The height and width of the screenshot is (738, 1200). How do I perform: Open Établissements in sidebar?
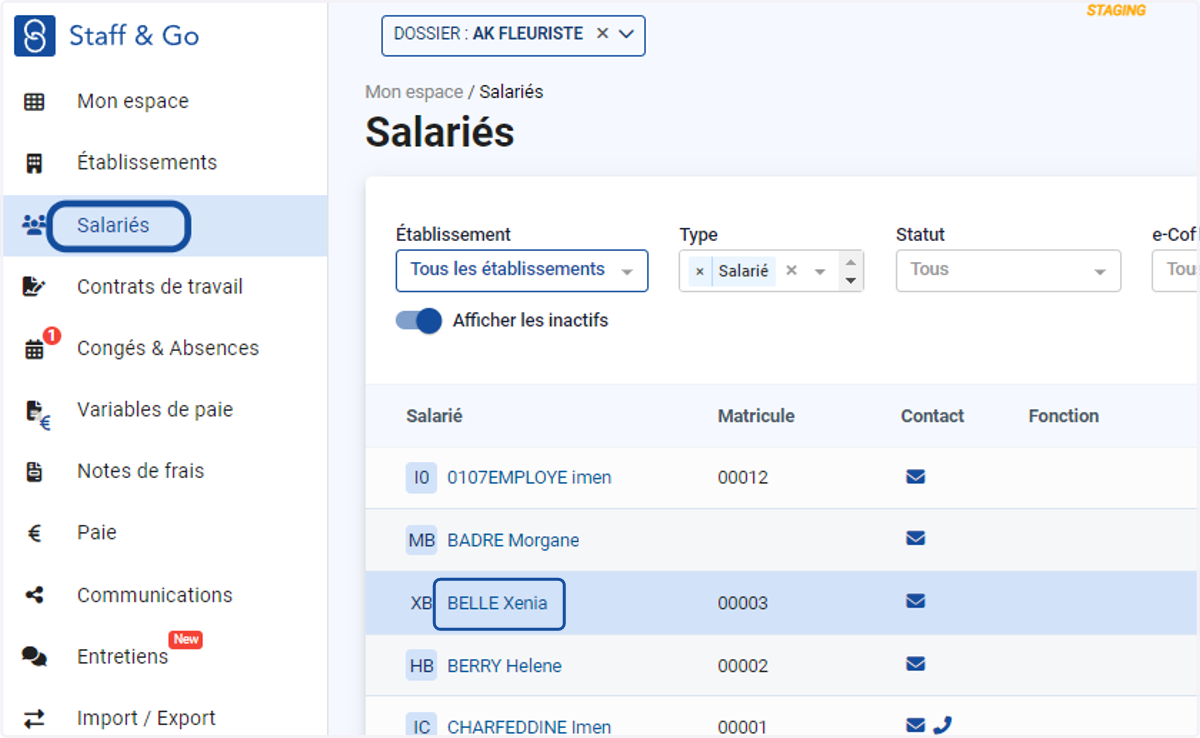pos(147,162)
